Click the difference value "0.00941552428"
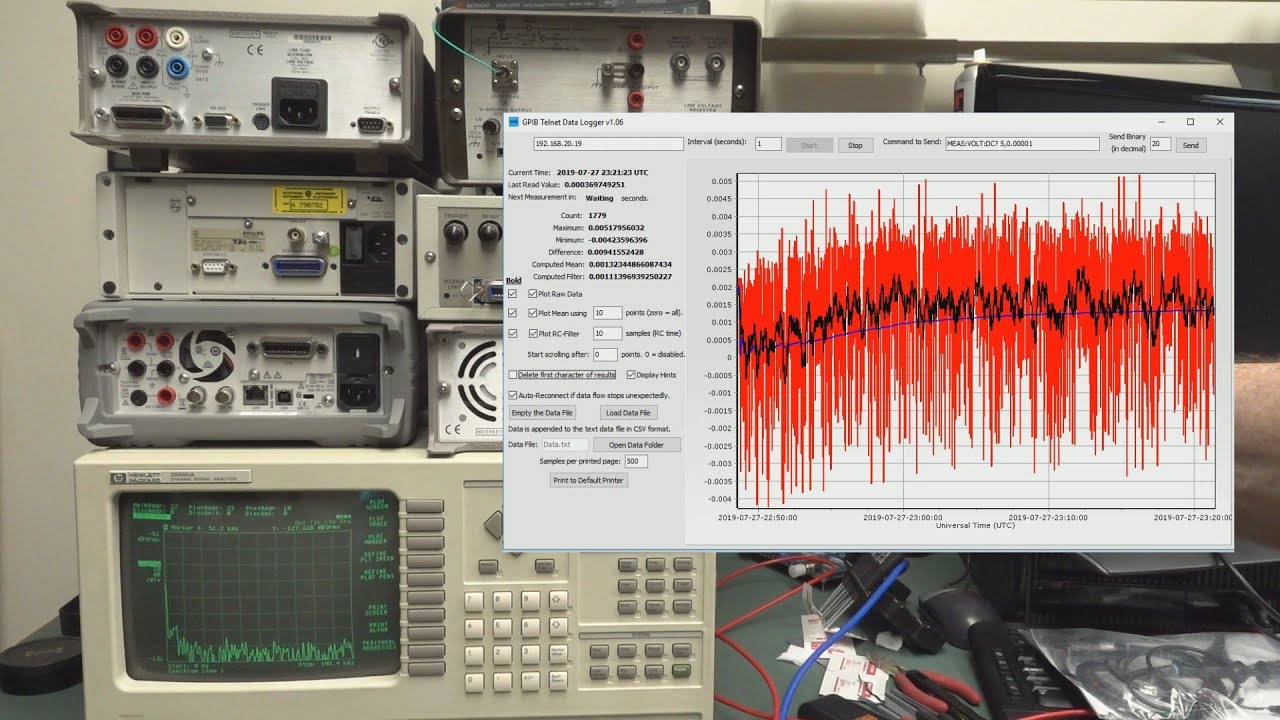 pos(618,252)
